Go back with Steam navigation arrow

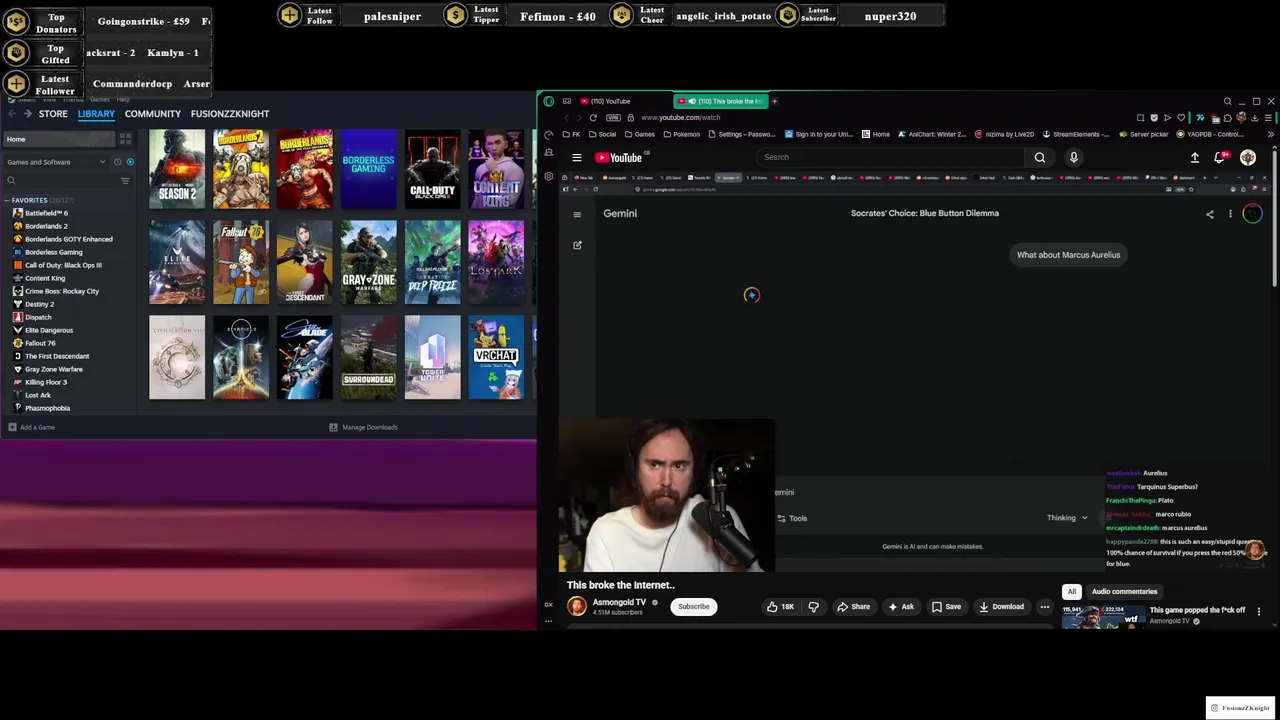(x=11, y=114)
